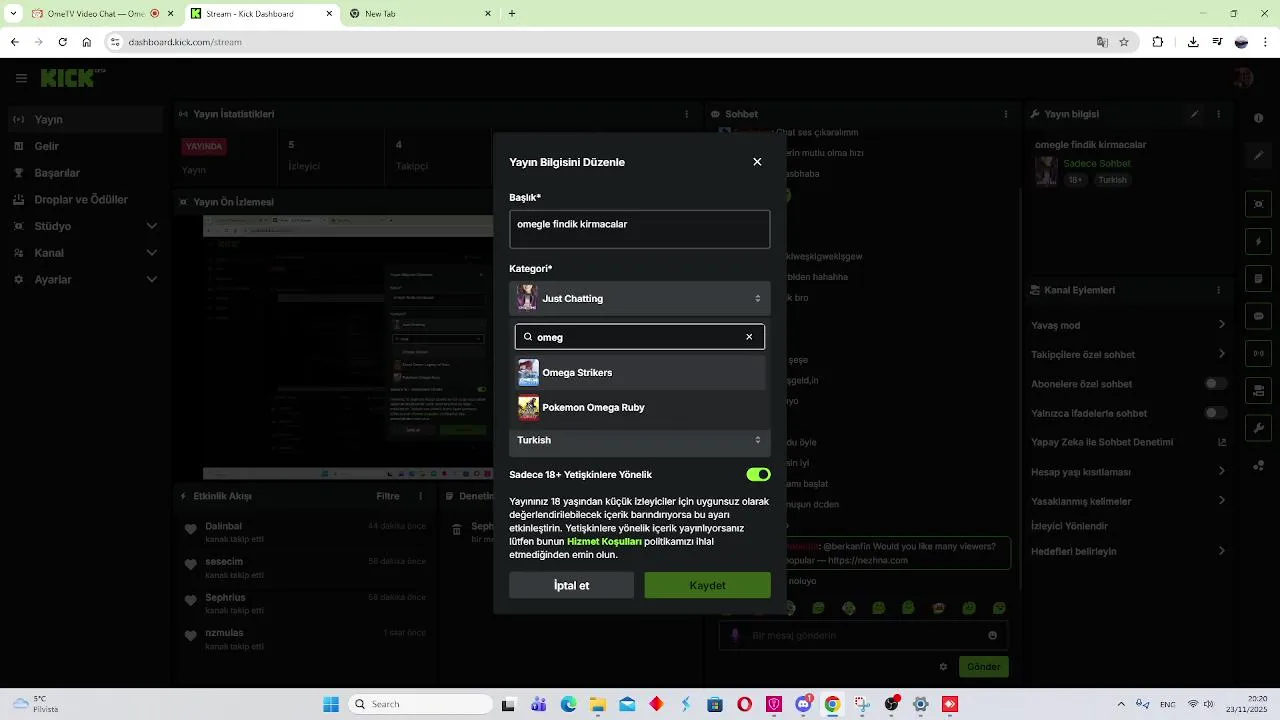The image size is (1280, 720).
Task: Open File Explorer from the taskbar
Action: click(598, 704)
